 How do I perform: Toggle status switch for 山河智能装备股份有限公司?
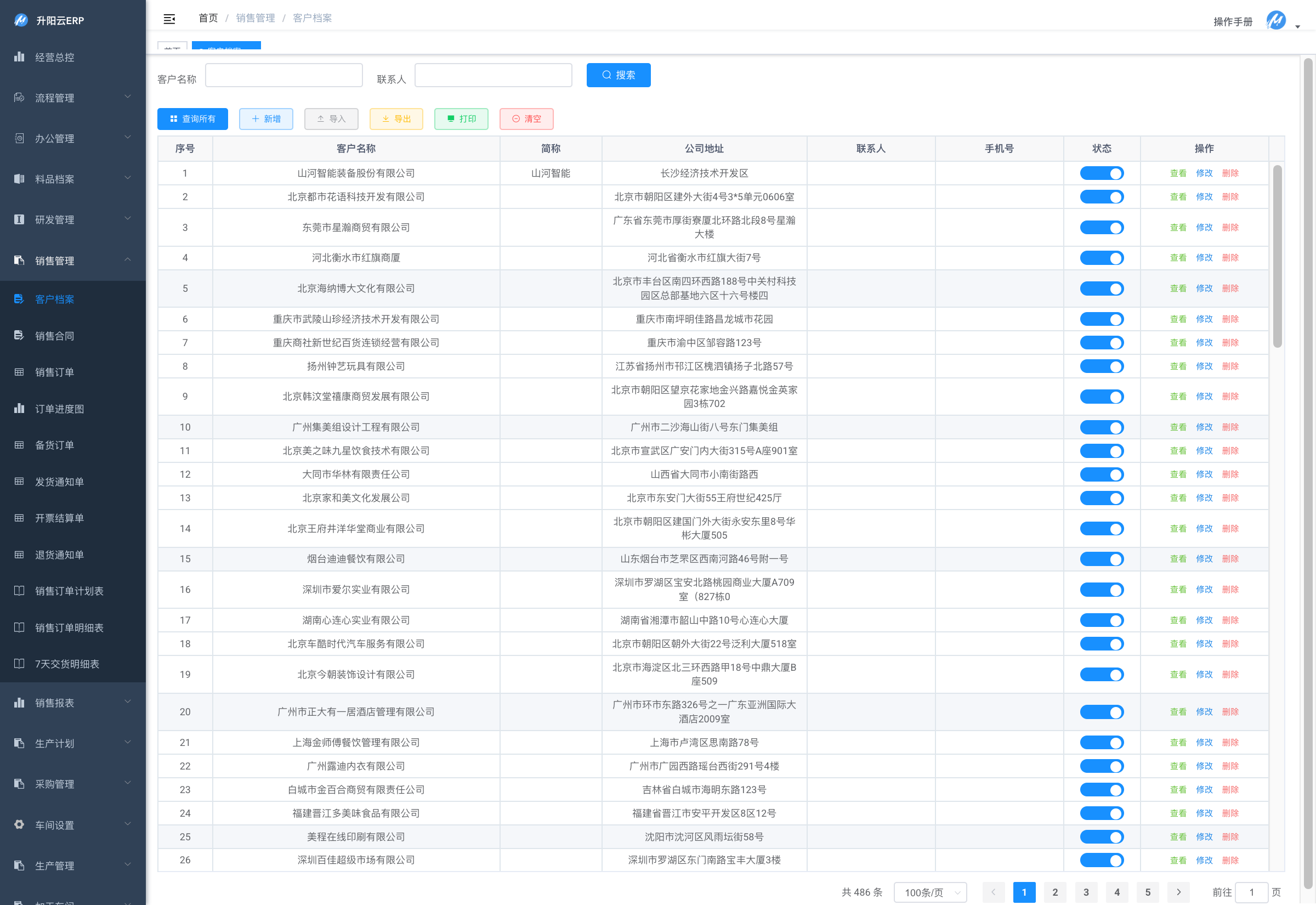(x=1101, y=173)
